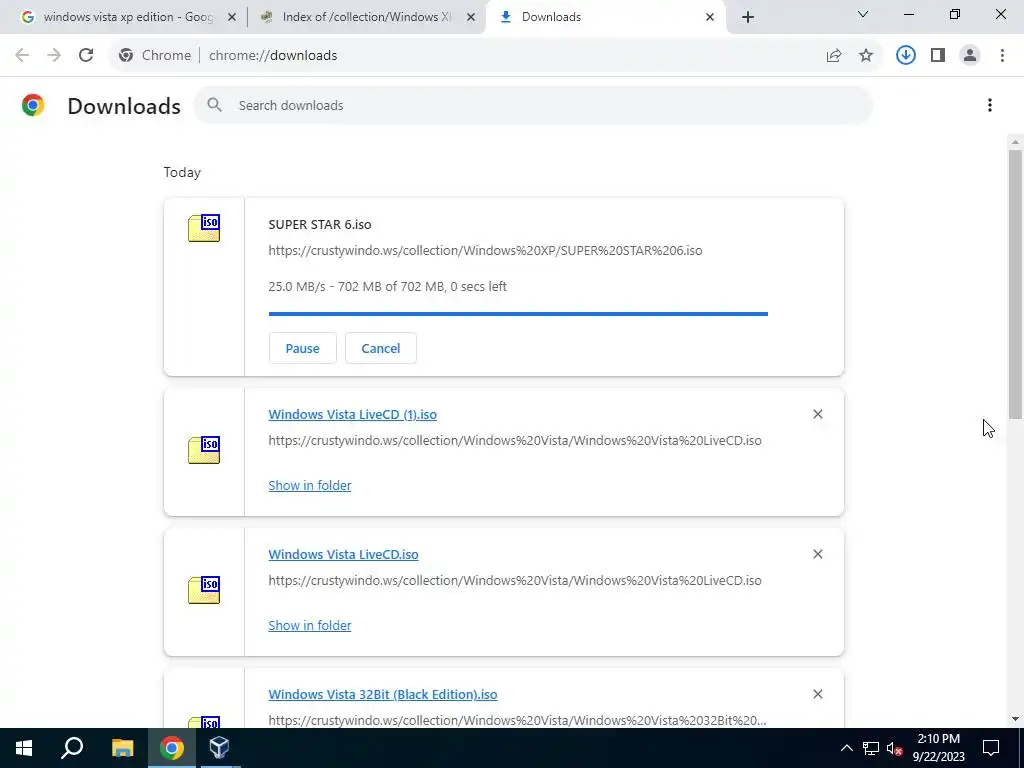
Task: Switch to the Index of /collection/Windows XP tab
Action: point(366,17)
